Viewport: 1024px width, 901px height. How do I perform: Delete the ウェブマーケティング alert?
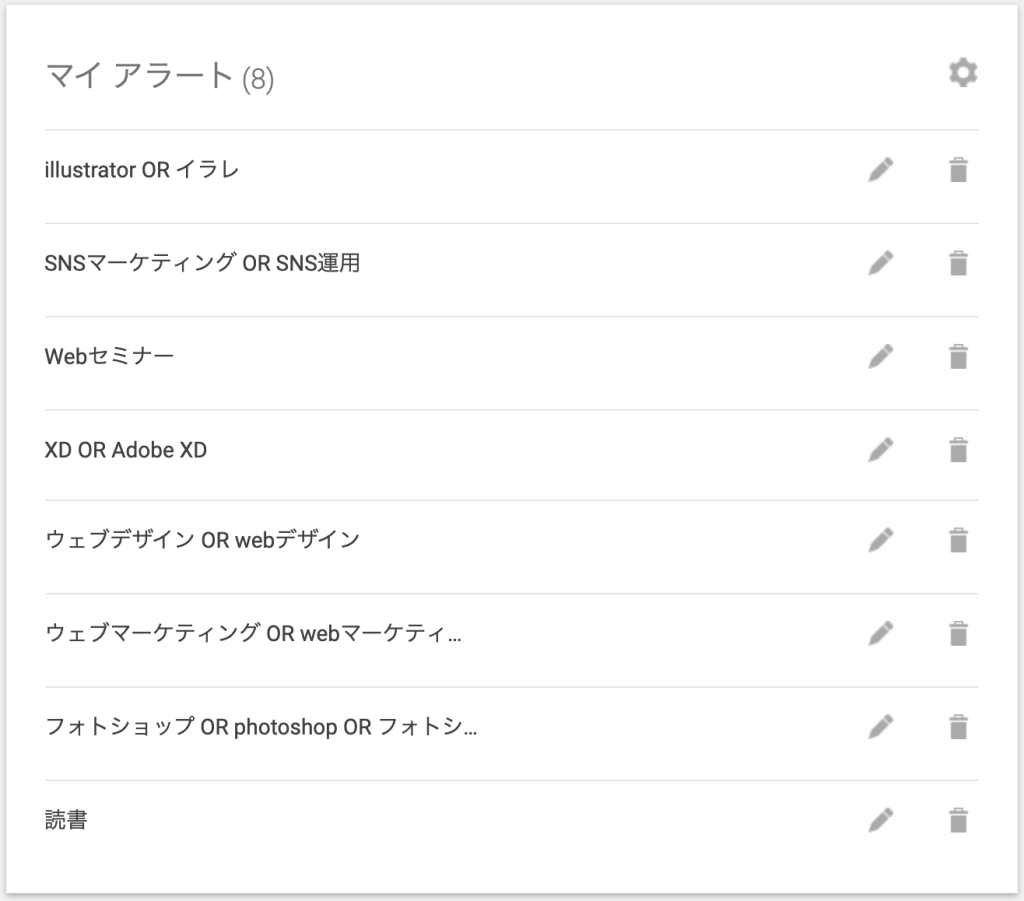(958, 633)
